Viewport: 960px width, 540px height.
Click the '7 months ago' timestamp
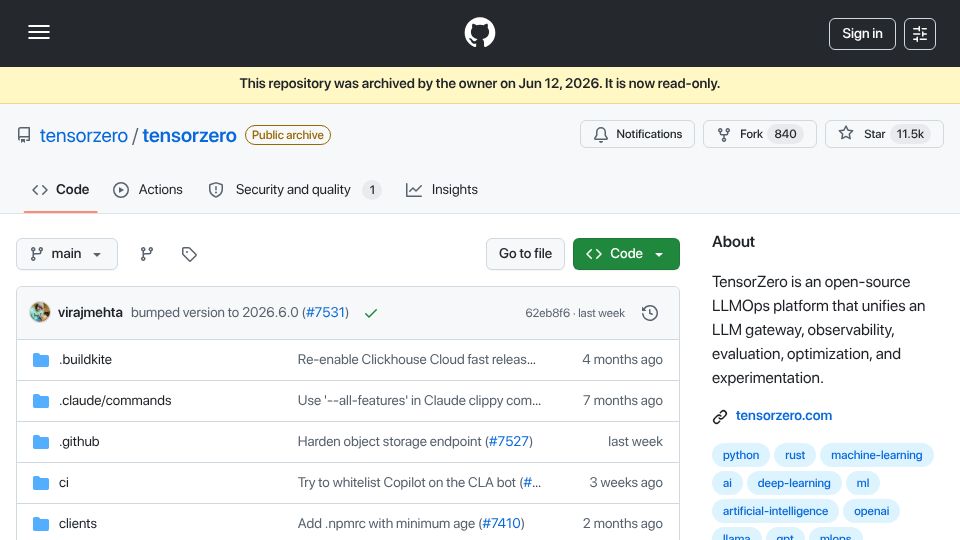[x=622, y=400]
